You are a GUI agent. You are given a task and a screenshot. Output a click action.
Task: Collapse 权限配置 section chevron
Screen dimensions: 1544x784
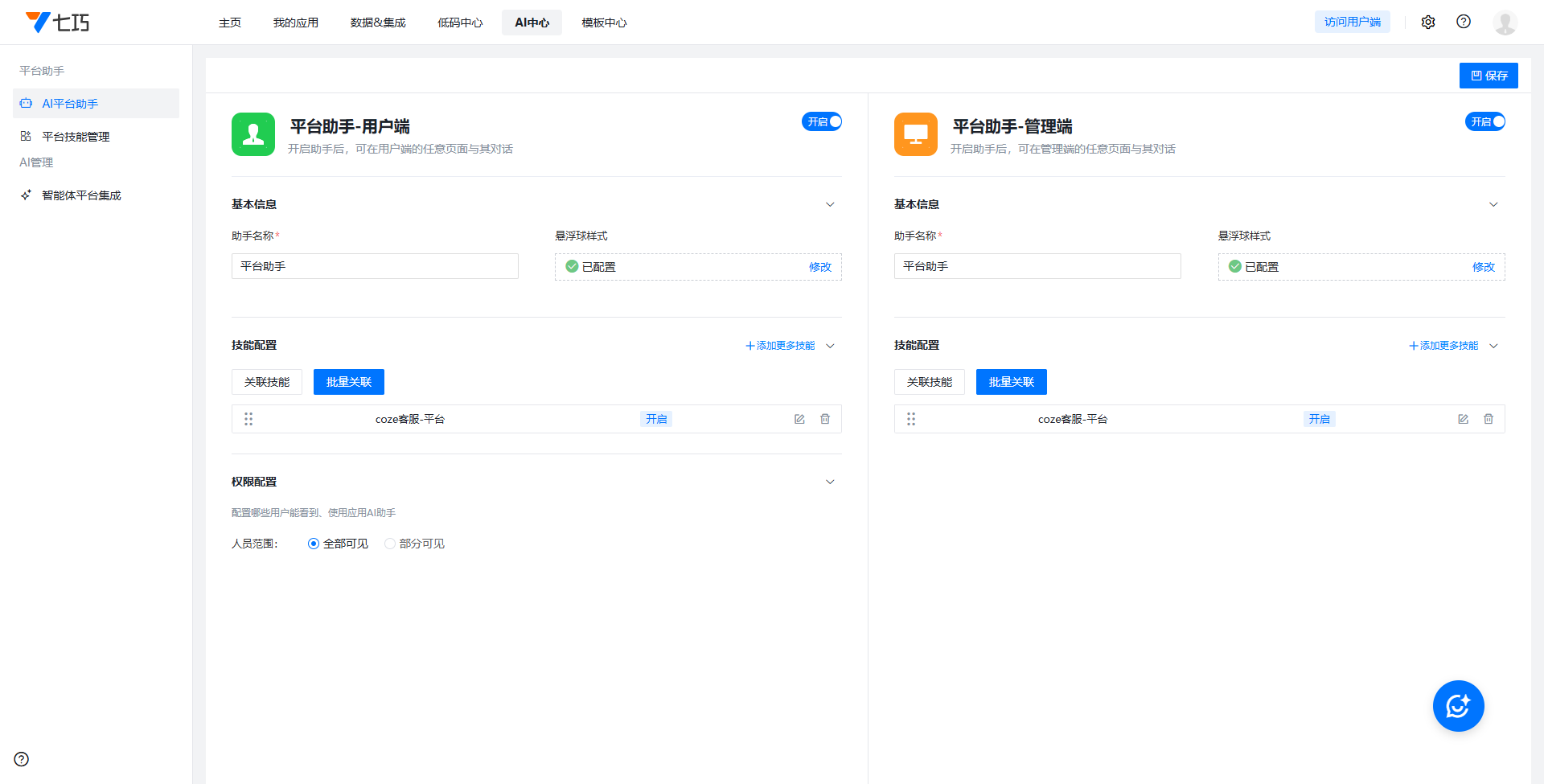[x=830, y=482]
